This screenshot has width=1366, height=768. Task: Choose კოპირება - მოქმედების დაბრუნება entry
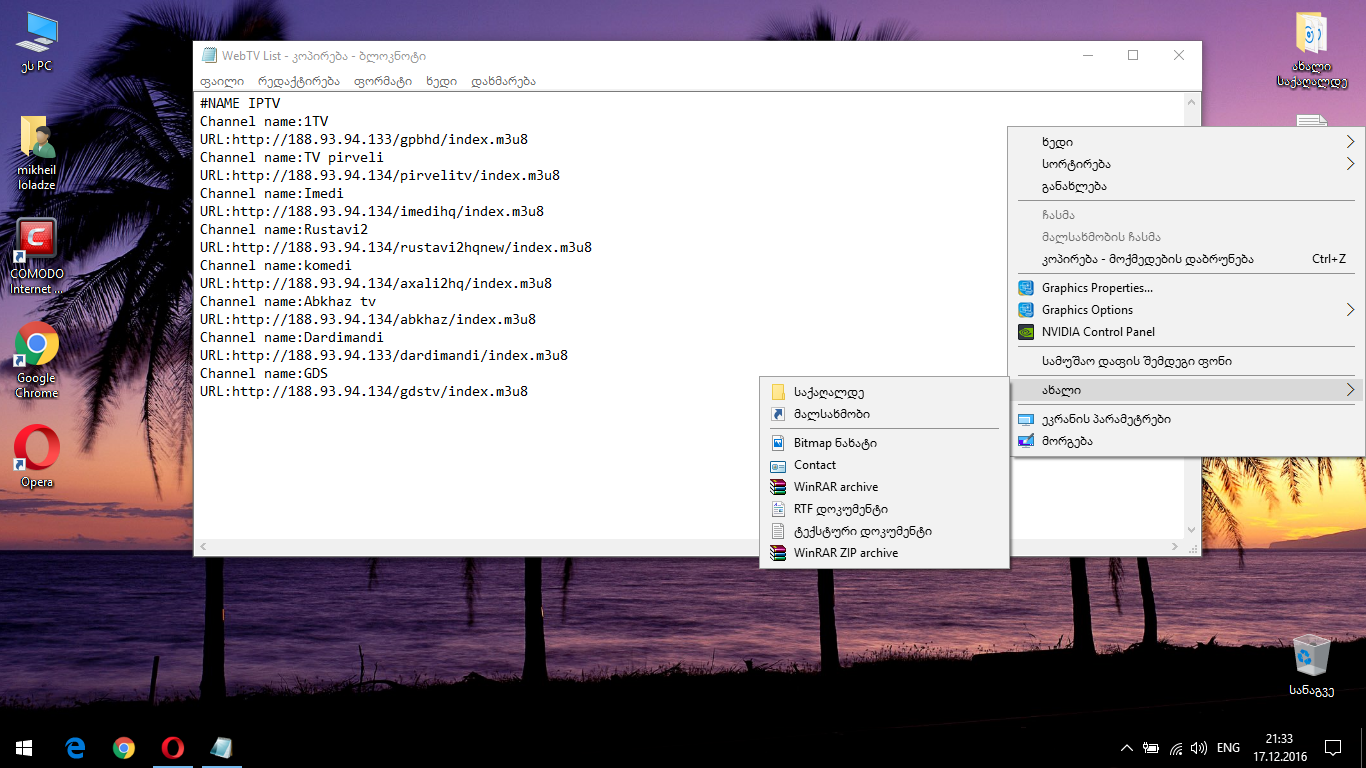click(x=1186, y=259)
